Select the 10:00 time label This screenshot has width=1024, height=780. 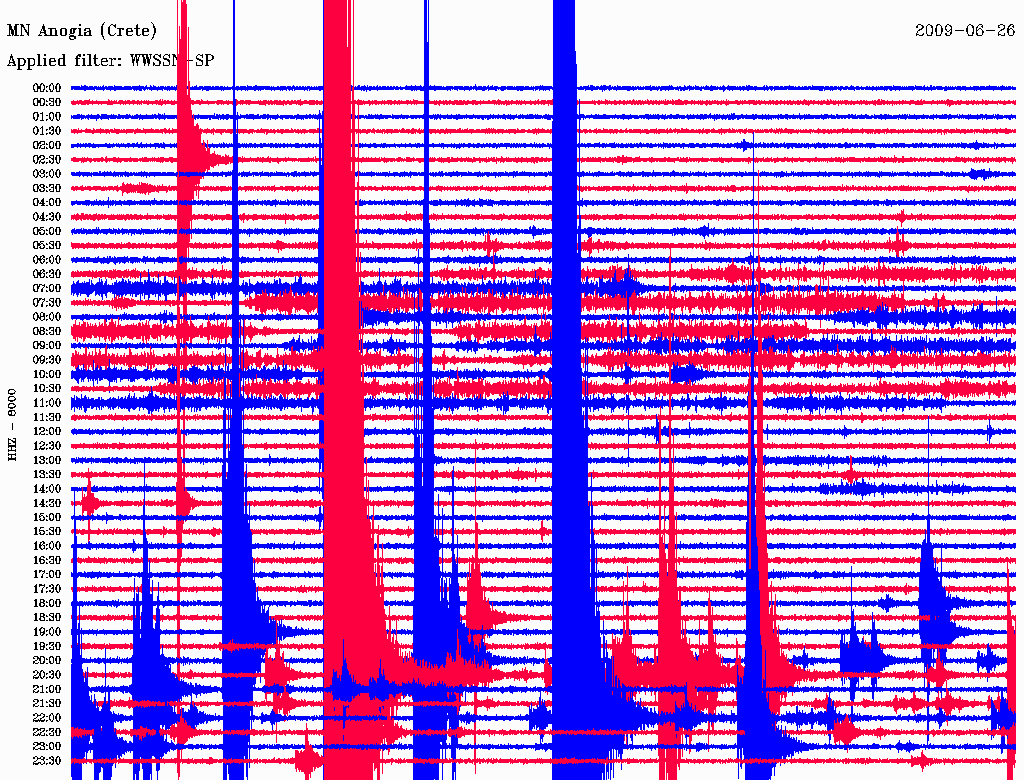point(47,374)
